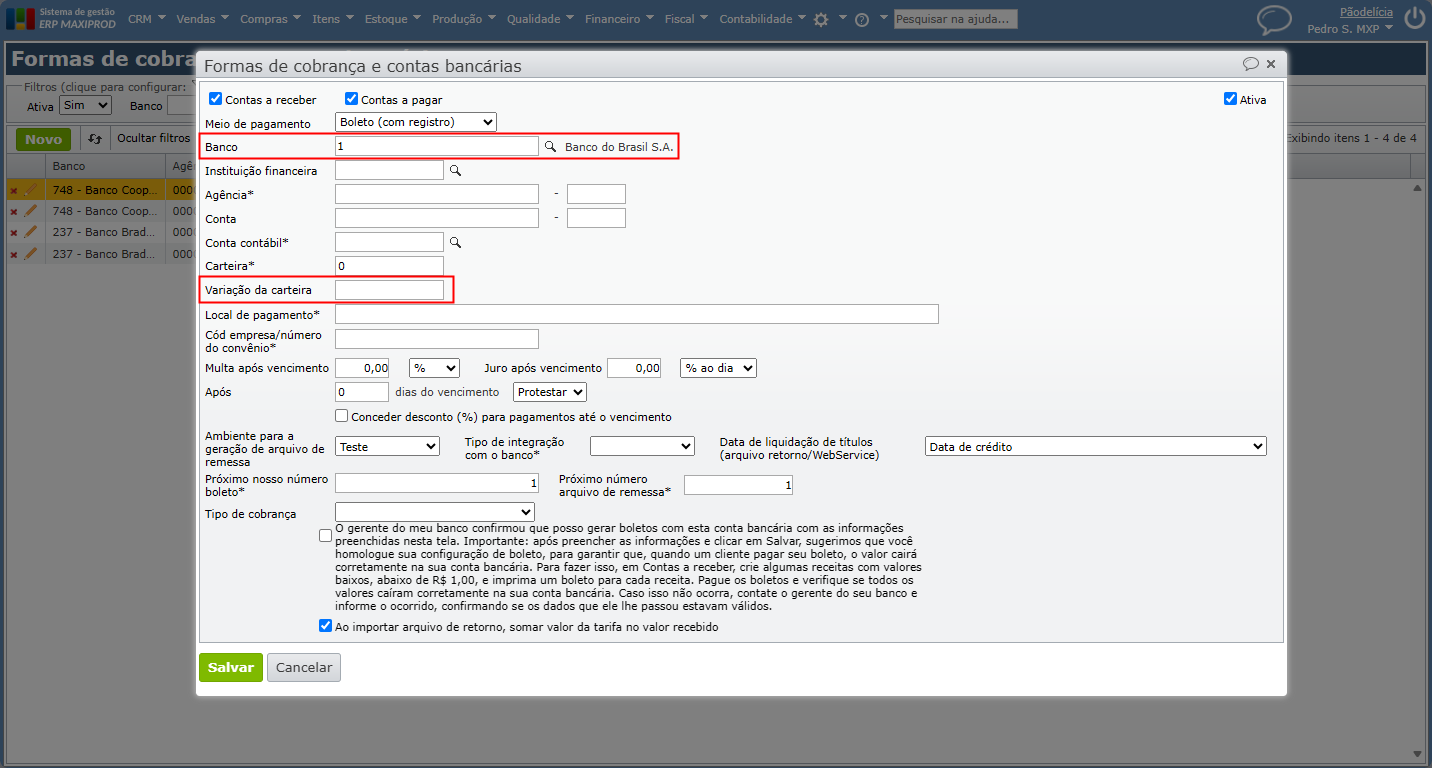Click the Banco code input field
This screenshot has width=1432, height=768.
(x=437, y=146)
